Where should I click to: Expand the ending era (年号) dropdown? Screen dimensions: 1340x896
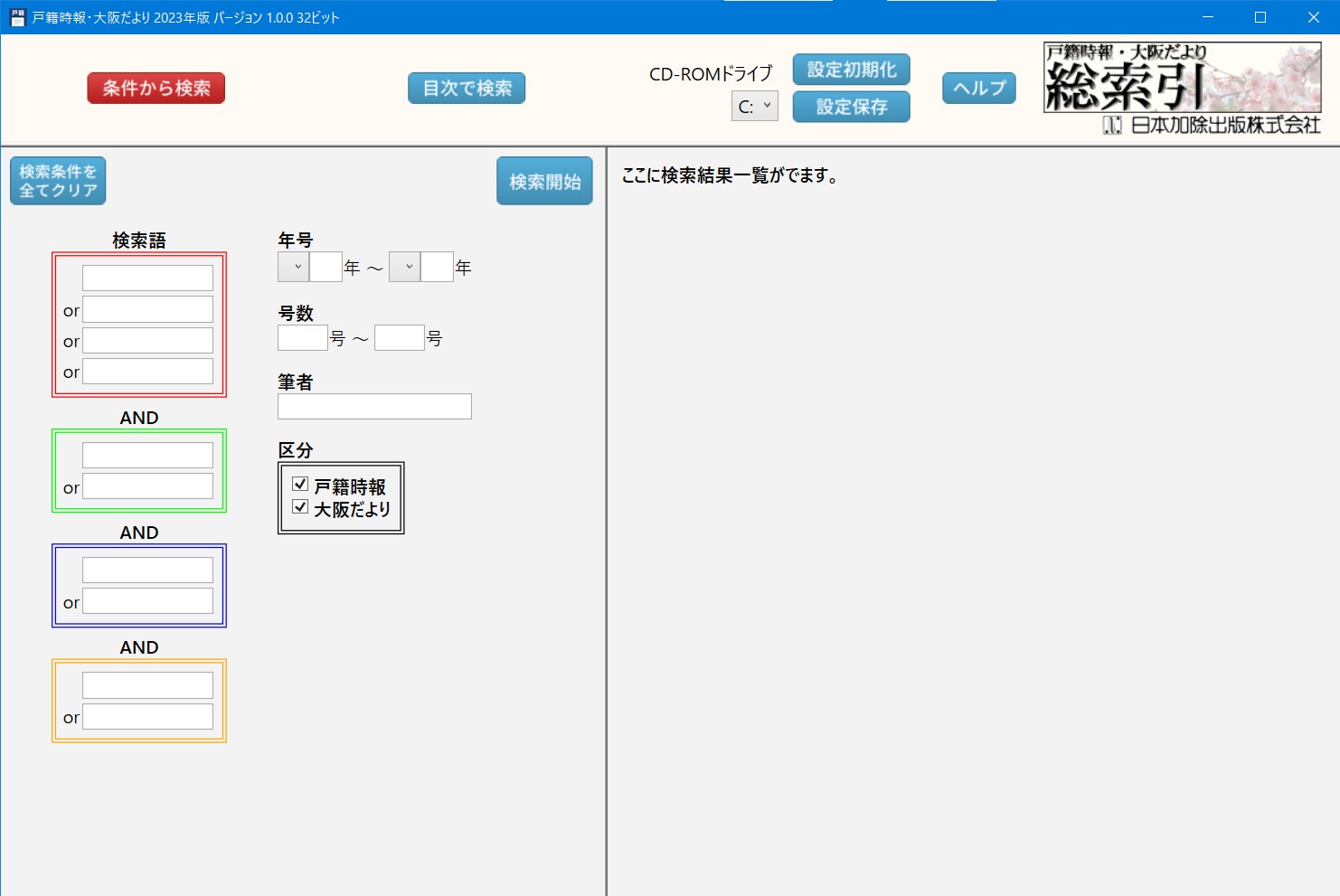(405, 267)
